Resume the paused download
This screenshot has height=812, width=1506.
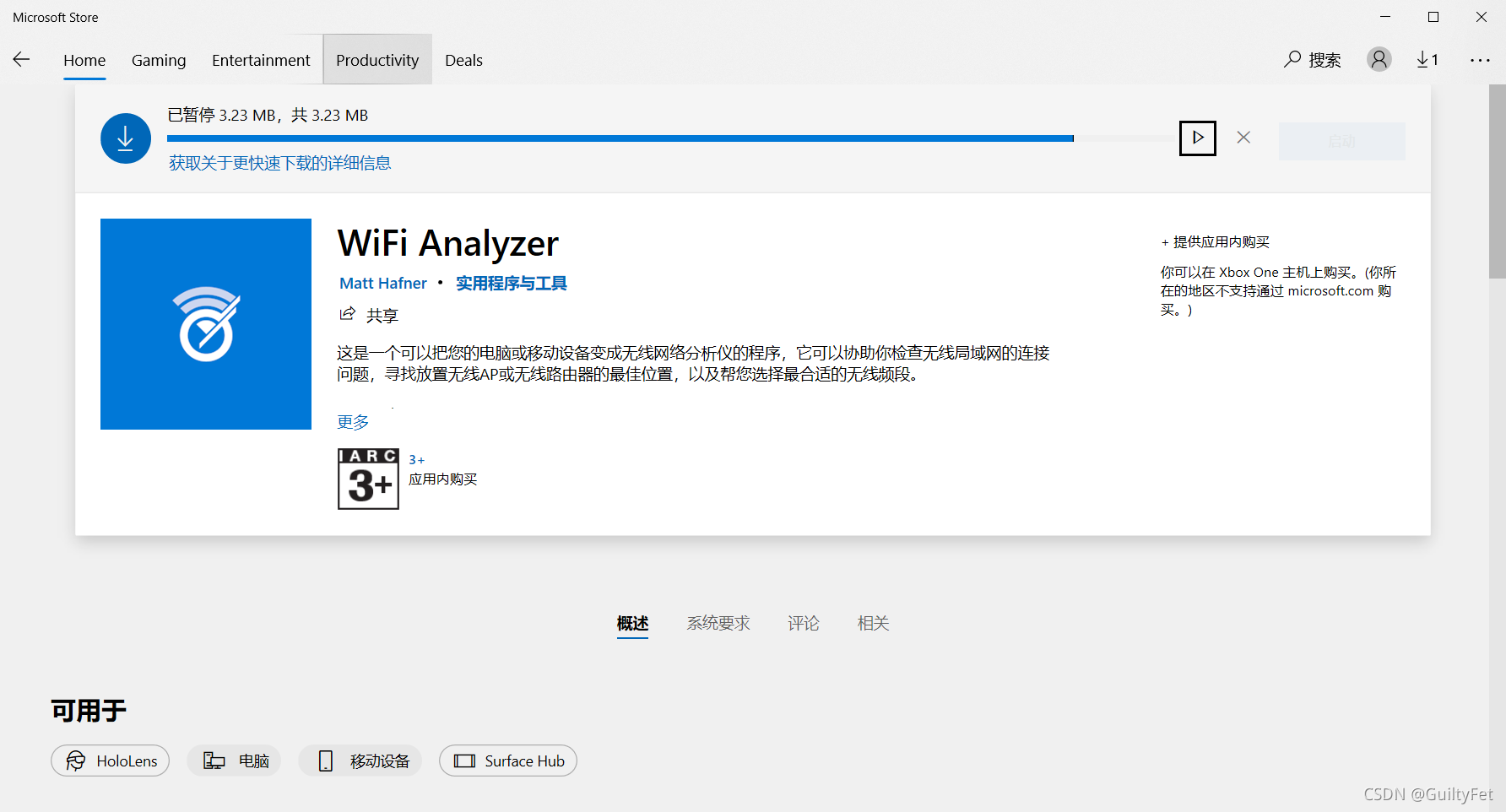click(1198, 138)
